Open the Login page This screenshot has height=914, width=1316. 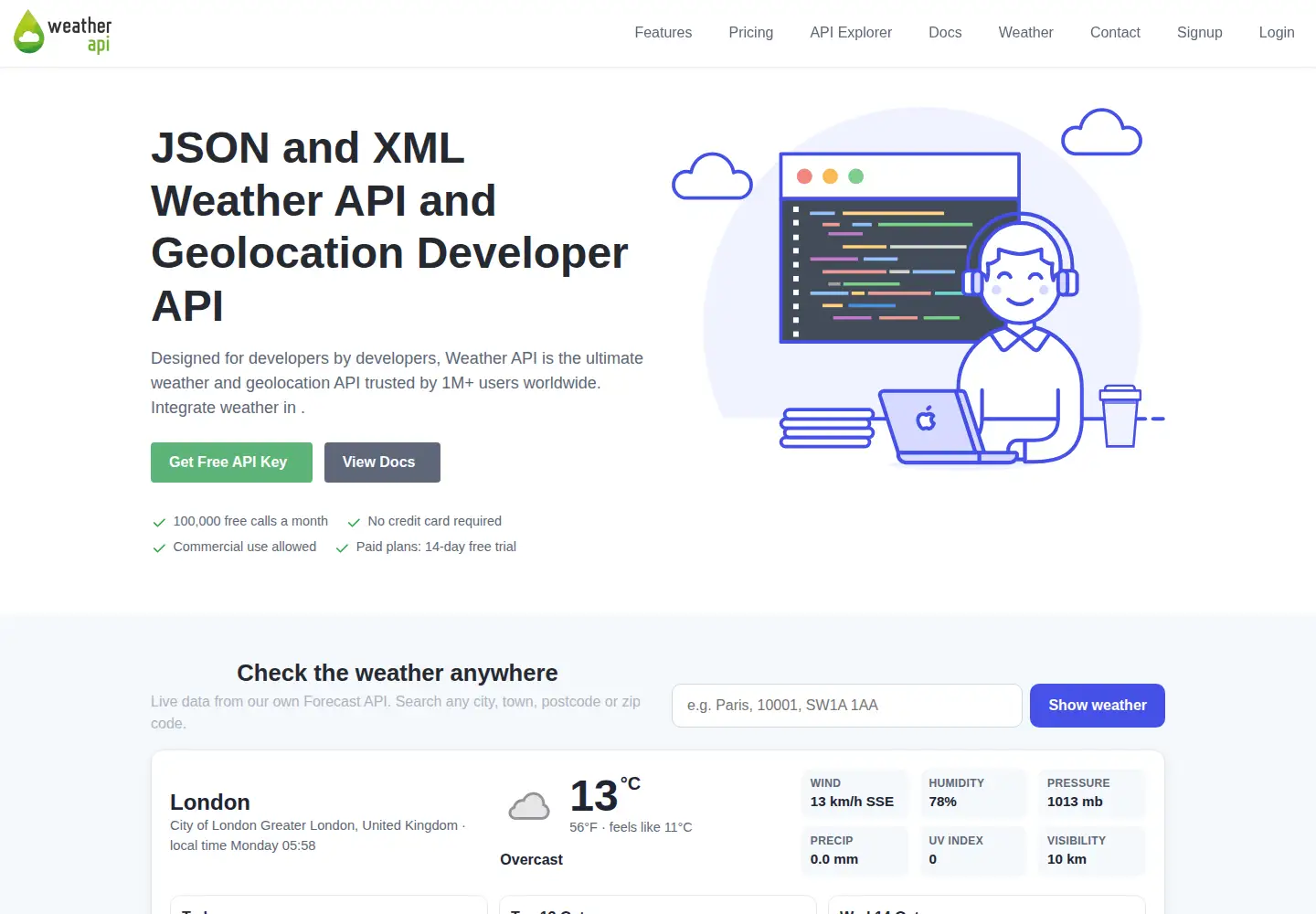point(1277,33)
